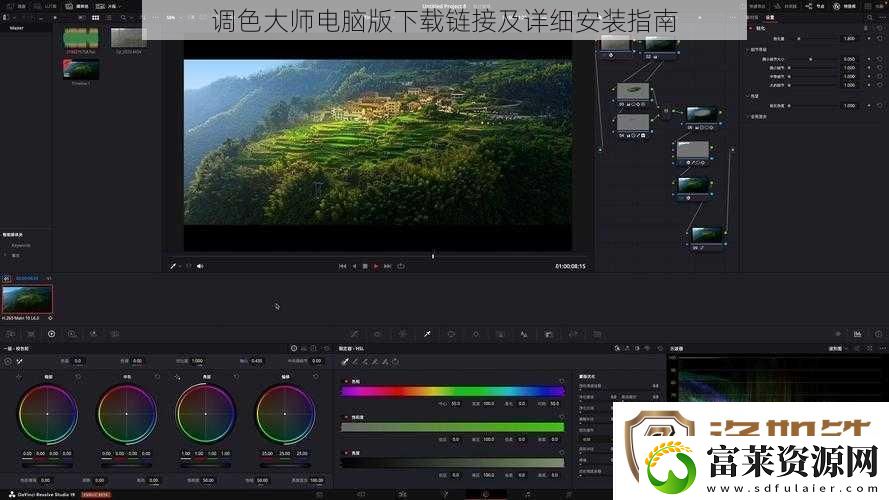This screenshot has width=889, height=500.
Task: Click the saturation range bar
Action: click(x=452, y=427)
